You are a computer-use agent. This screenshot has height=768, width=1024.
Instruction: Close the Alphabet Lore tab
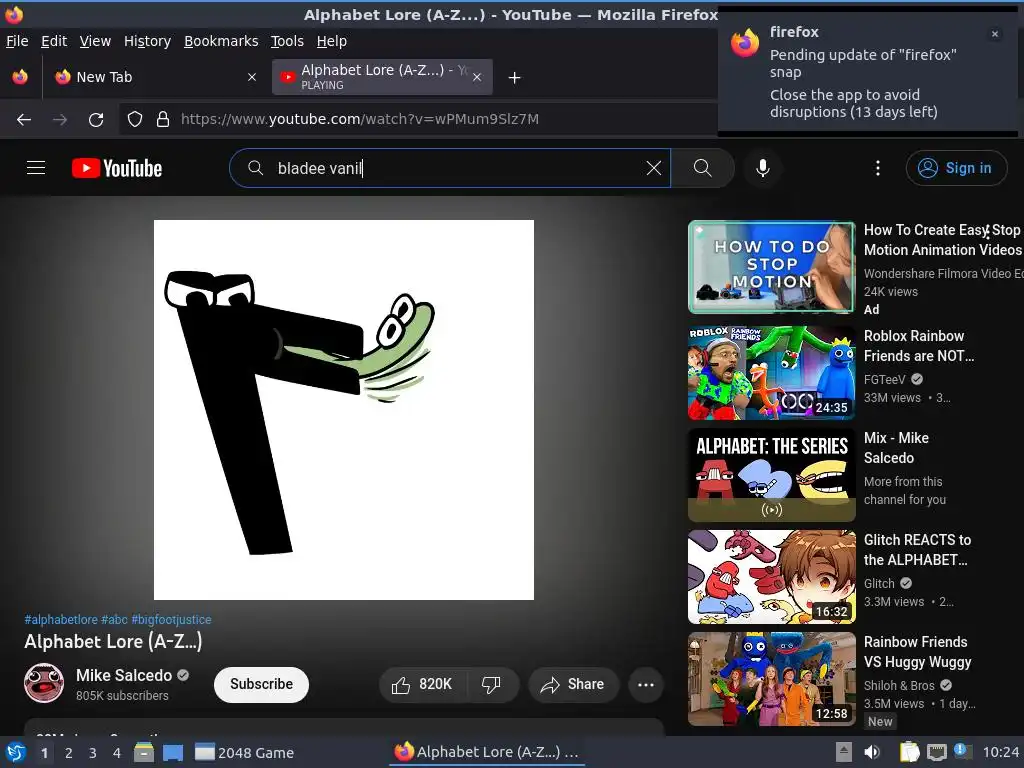pos(477,77)
